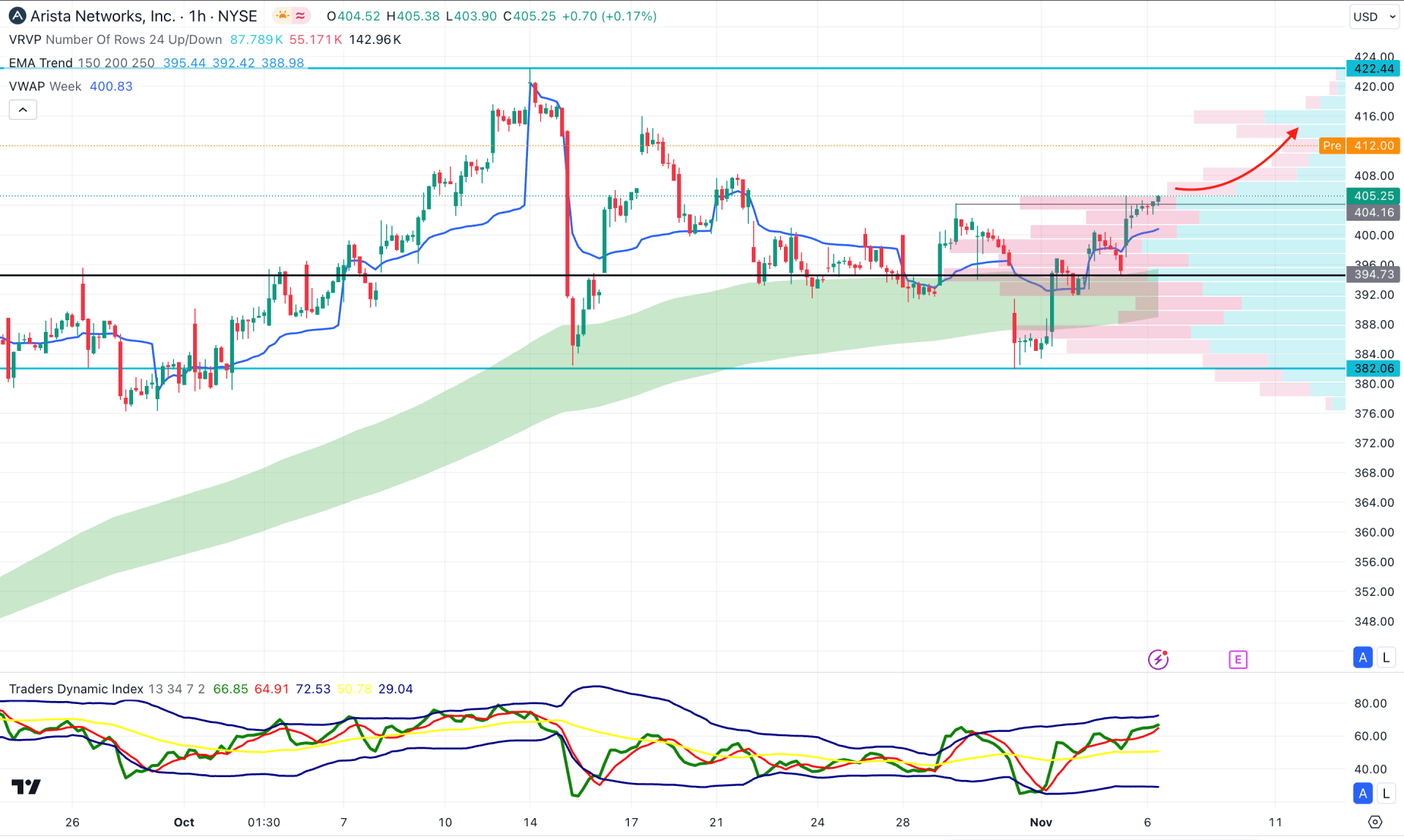
Task: Click the 1h interval label
Action: click(x=196, y=16)
